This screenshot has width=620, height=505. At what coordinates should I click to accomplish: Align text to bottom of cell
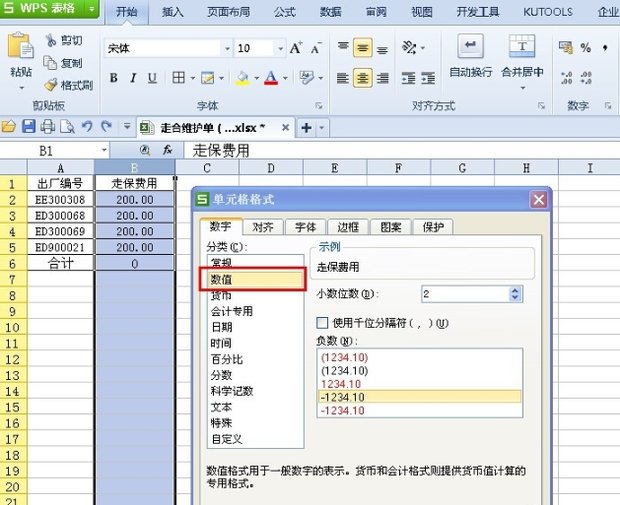point(382,48)
